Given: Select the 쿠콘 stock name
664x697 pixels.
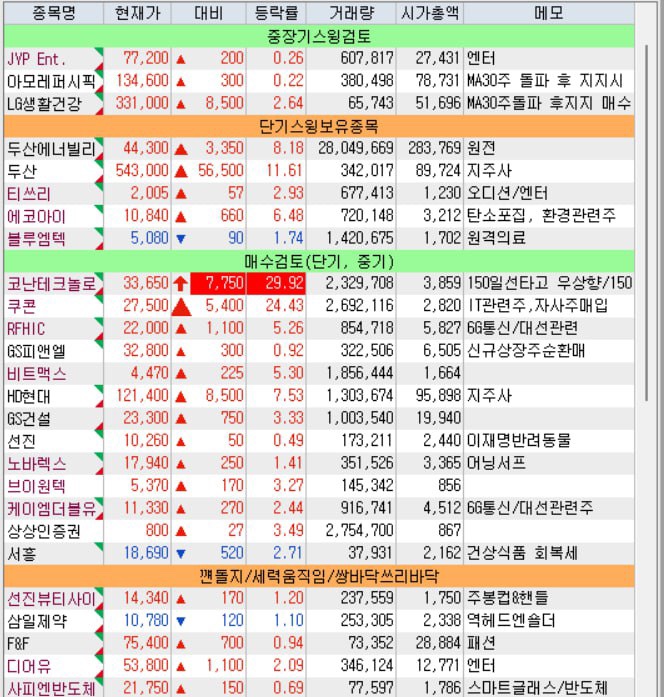Looking at the screenshot, I should coord(22,306).
